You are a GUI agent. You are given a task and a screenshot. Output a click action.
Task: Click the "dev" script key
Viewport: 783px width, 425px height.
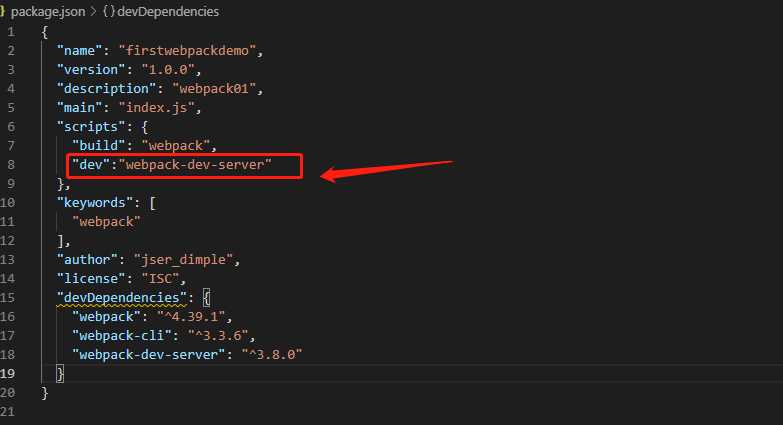tap(91, 164)
